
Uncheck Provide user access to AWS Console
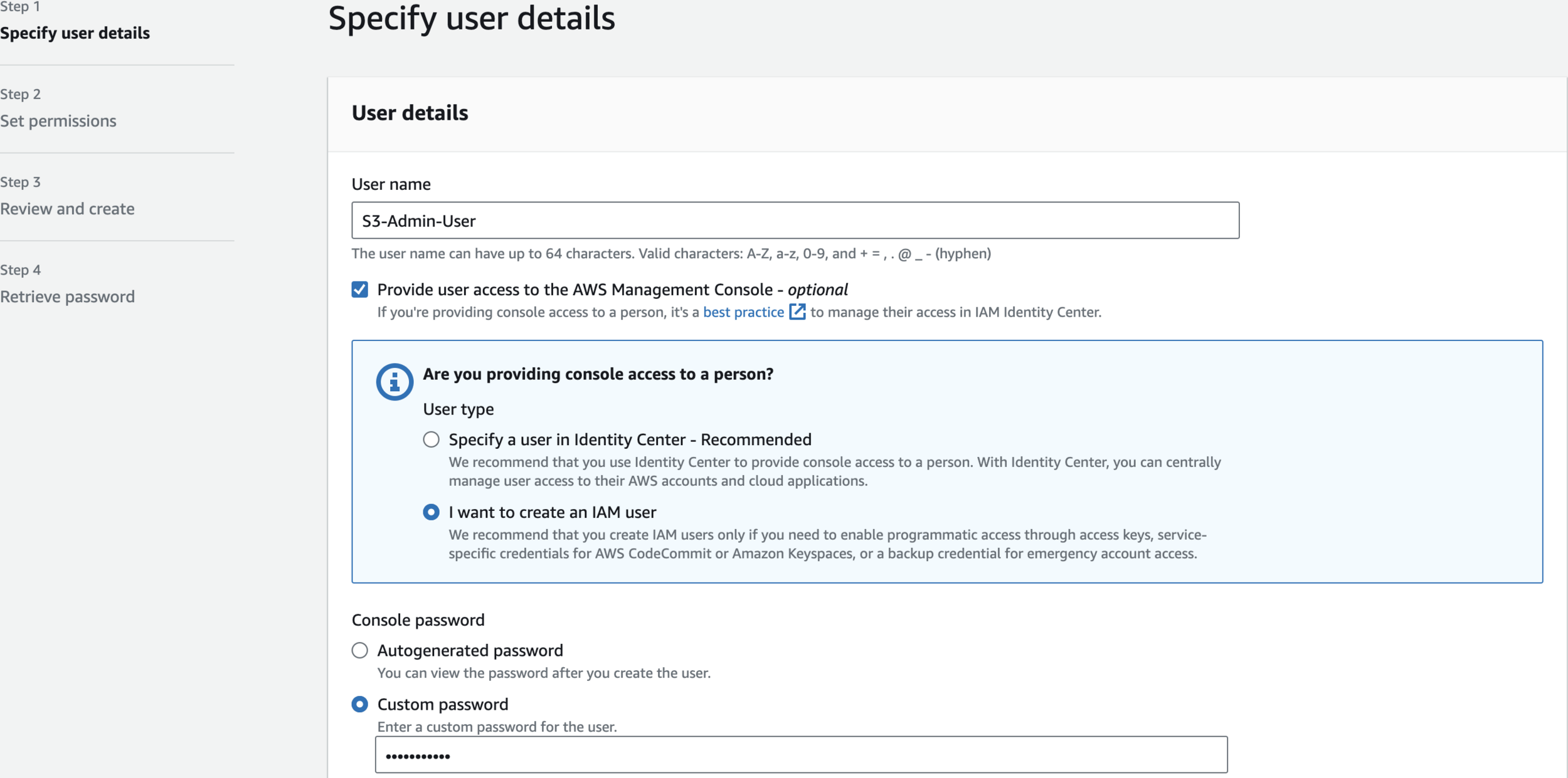360,290
